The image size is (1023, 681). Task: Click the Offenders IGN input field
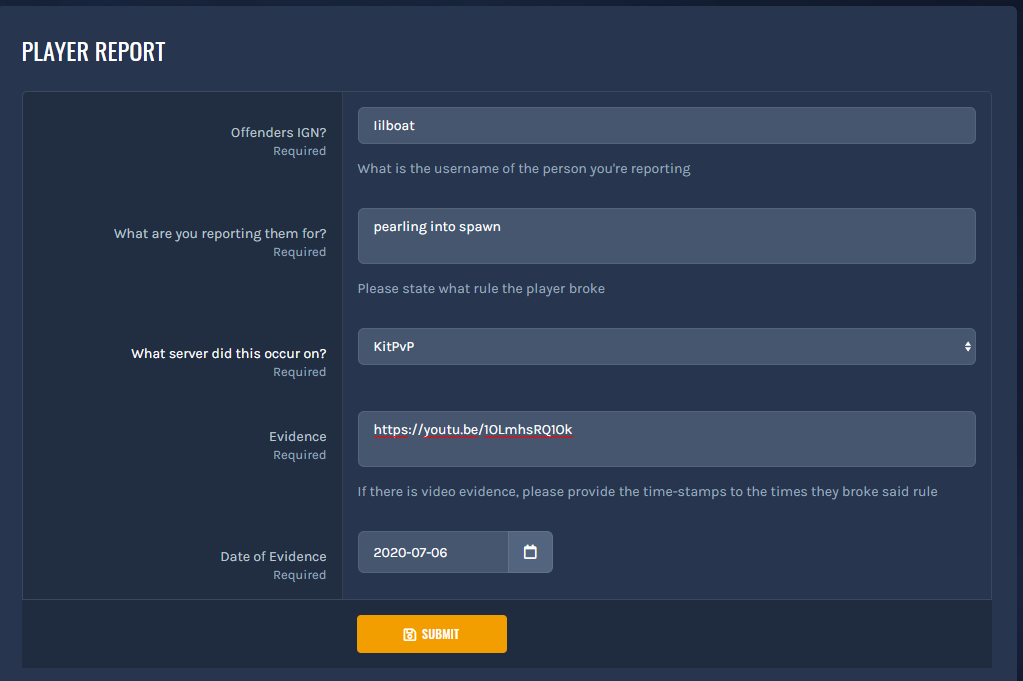pos(667,125)
